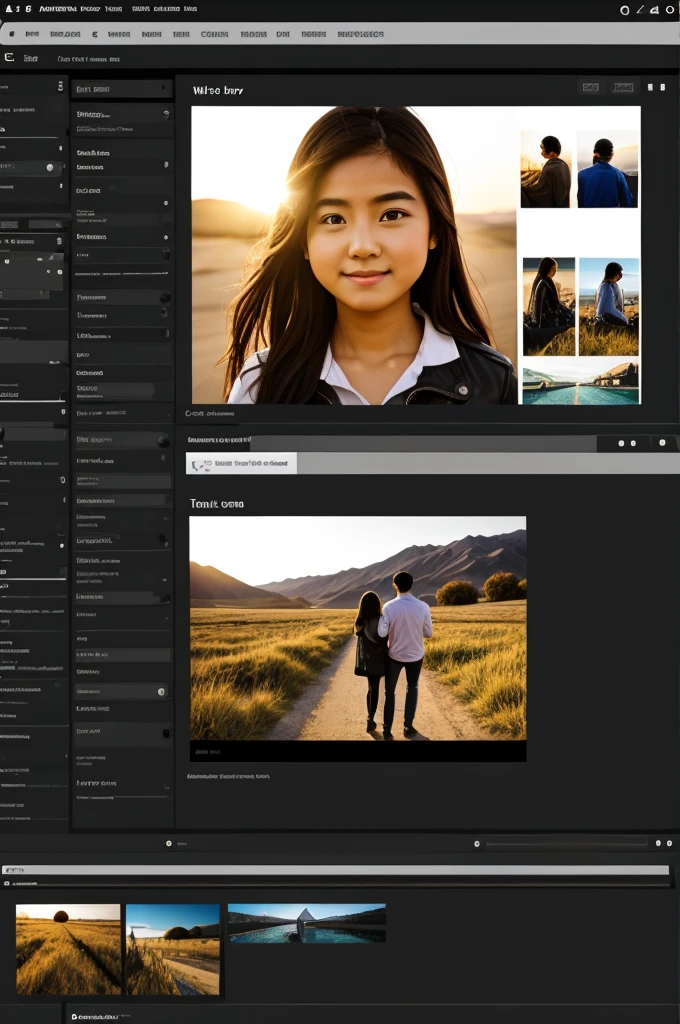Toggle the round knob switch in the far-left panel
This screenshot has height=1024, width=680.
[50, 168]
